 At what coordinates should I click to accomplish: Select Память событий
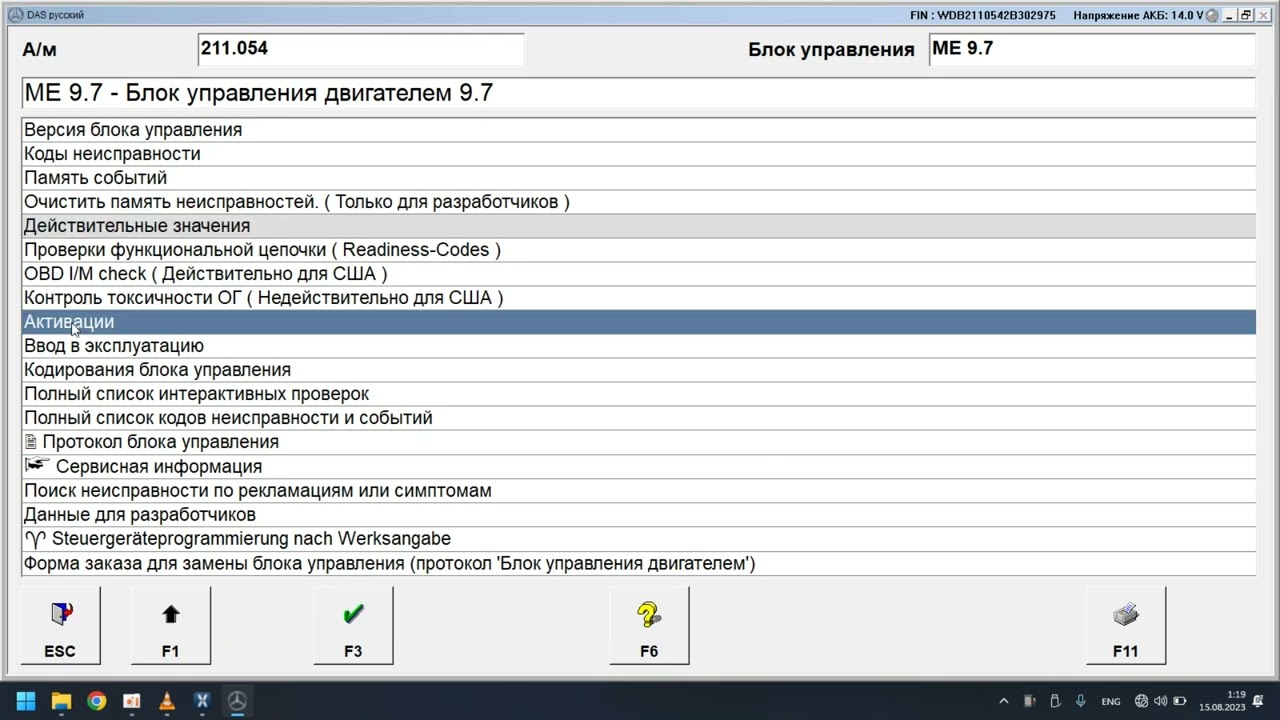[x=638, y=178]
